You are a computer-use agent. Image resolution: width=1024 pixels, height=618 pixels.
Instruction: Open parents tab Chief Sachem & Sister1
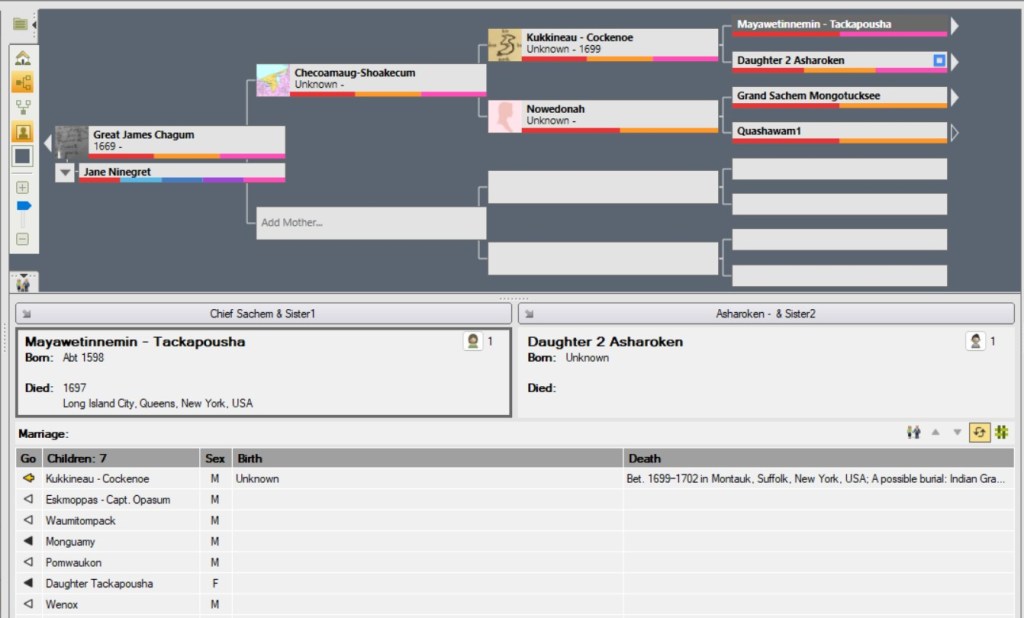point(263,313)
